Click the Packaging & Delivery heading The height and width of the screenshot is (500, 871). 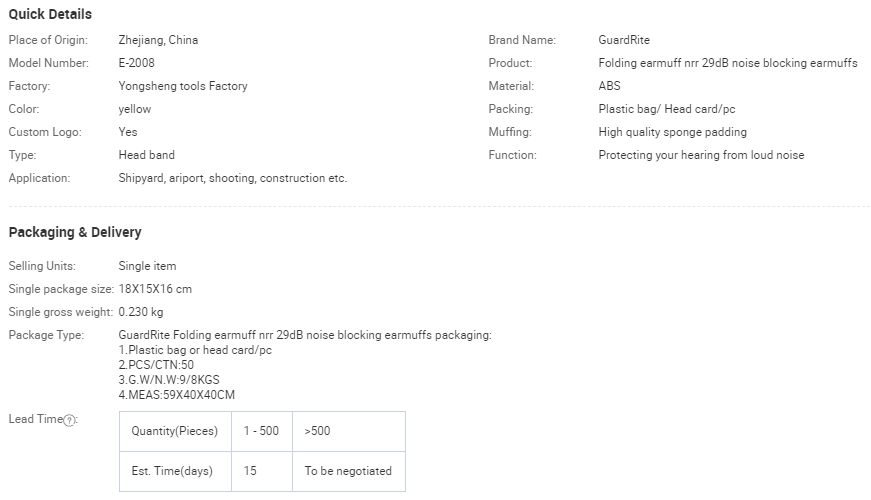[75, 232]
